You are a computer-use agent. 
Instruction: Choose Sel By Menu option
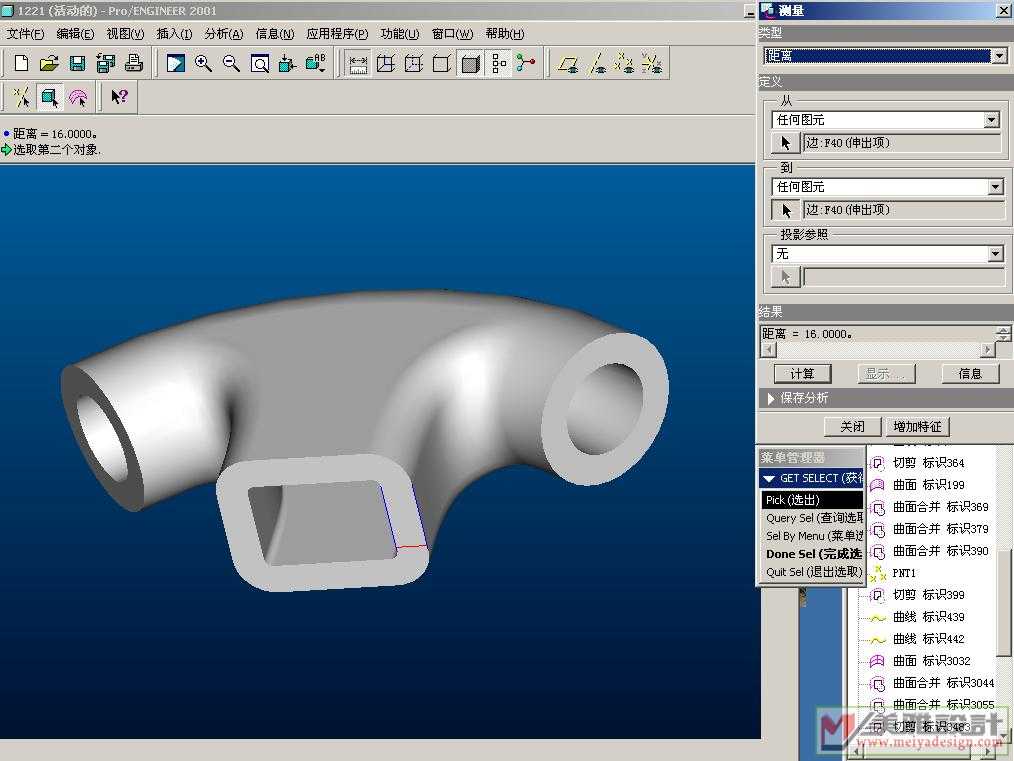(x=812, y=536)
